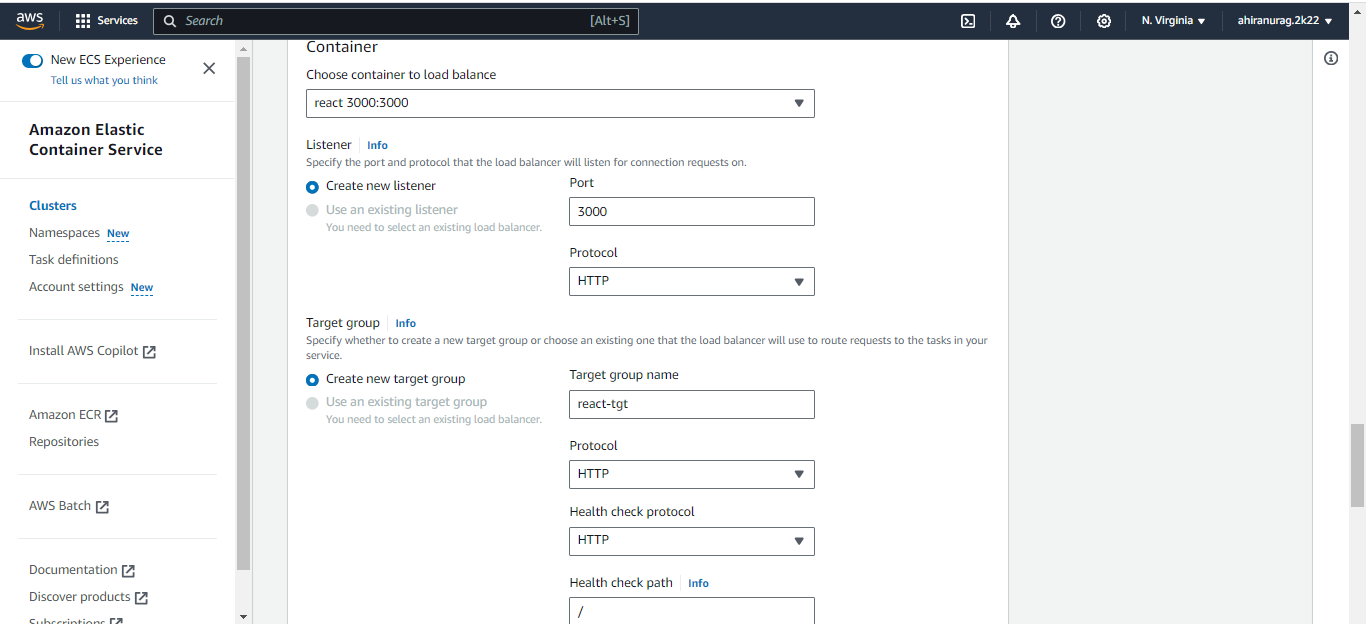Open the settings gear icon
The height and width of the screenshot is (624, 1366).
coord(1104,21)
